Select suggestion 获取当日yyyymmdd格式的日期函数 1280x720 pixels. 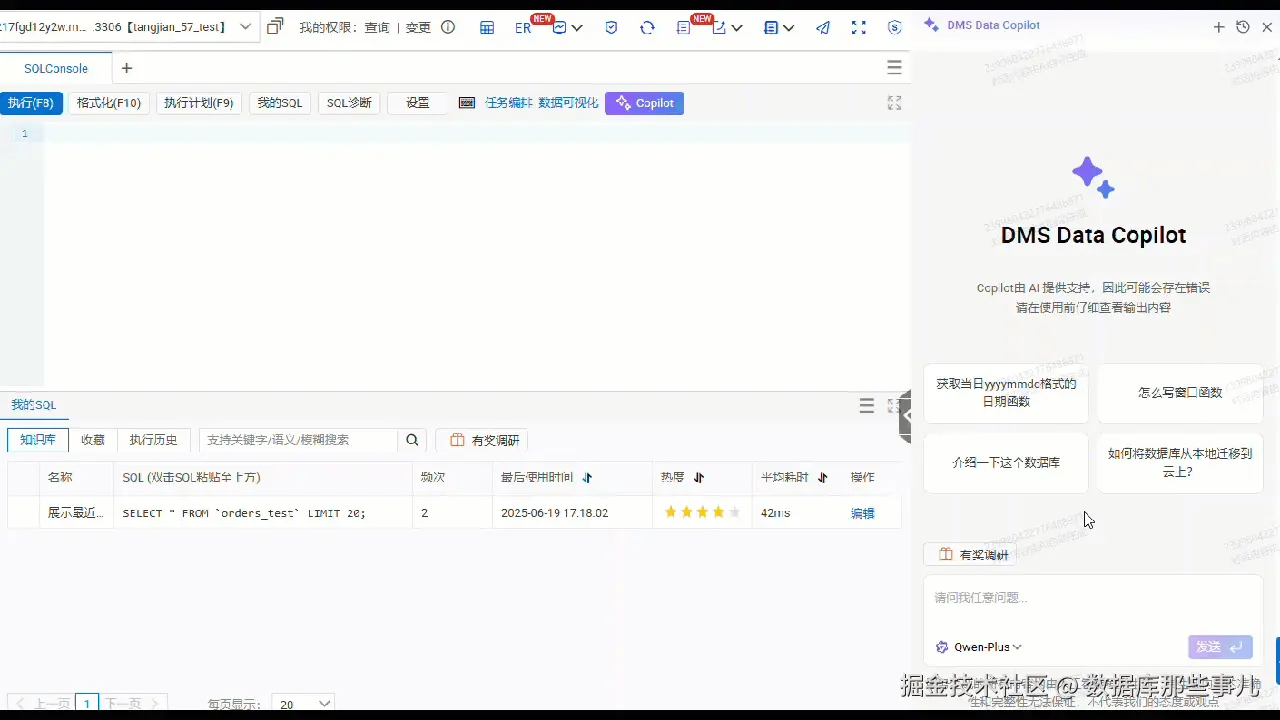1006,393
